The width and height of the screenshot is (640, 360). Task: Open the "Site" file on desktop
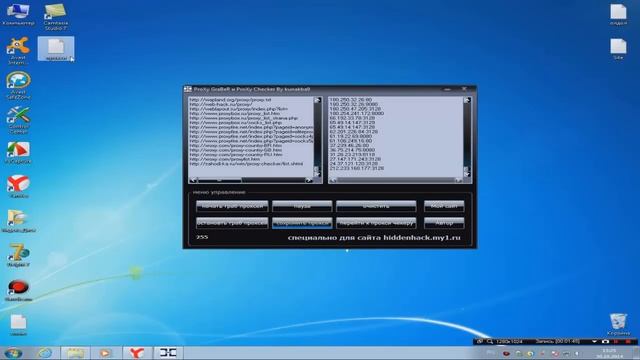pos(618,49)
